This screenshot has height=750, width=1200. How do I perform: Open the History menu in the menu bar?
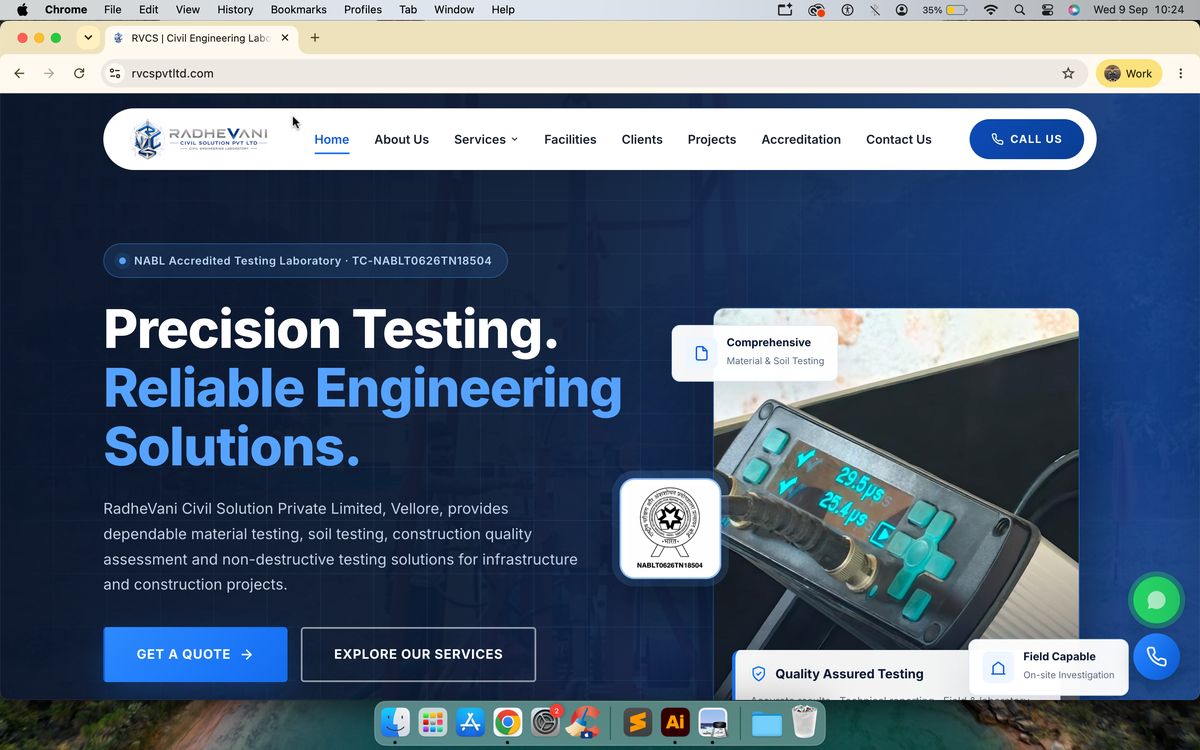pos(235,10)
